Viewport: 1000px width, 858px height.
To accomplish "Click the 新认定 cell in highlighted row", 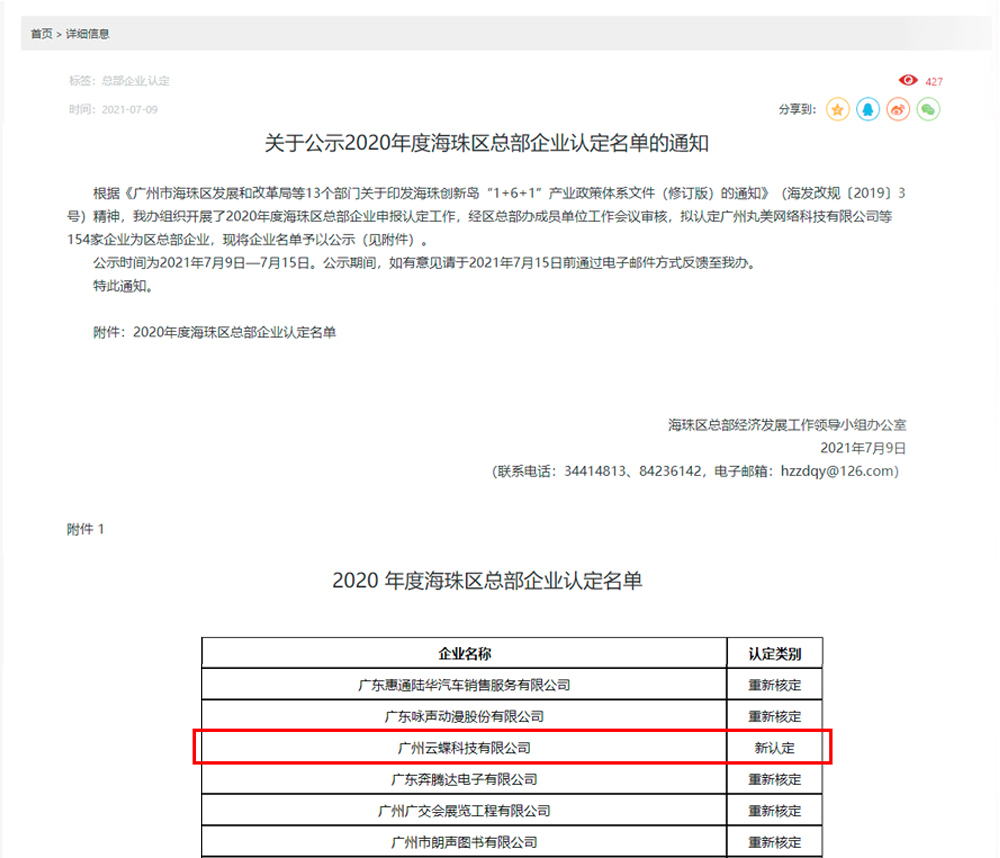I will (775, 748).
